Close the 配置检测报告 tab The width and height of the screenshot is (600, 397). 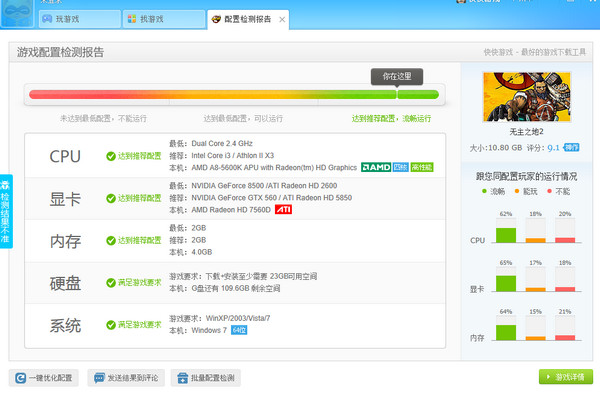coord(282,20)
